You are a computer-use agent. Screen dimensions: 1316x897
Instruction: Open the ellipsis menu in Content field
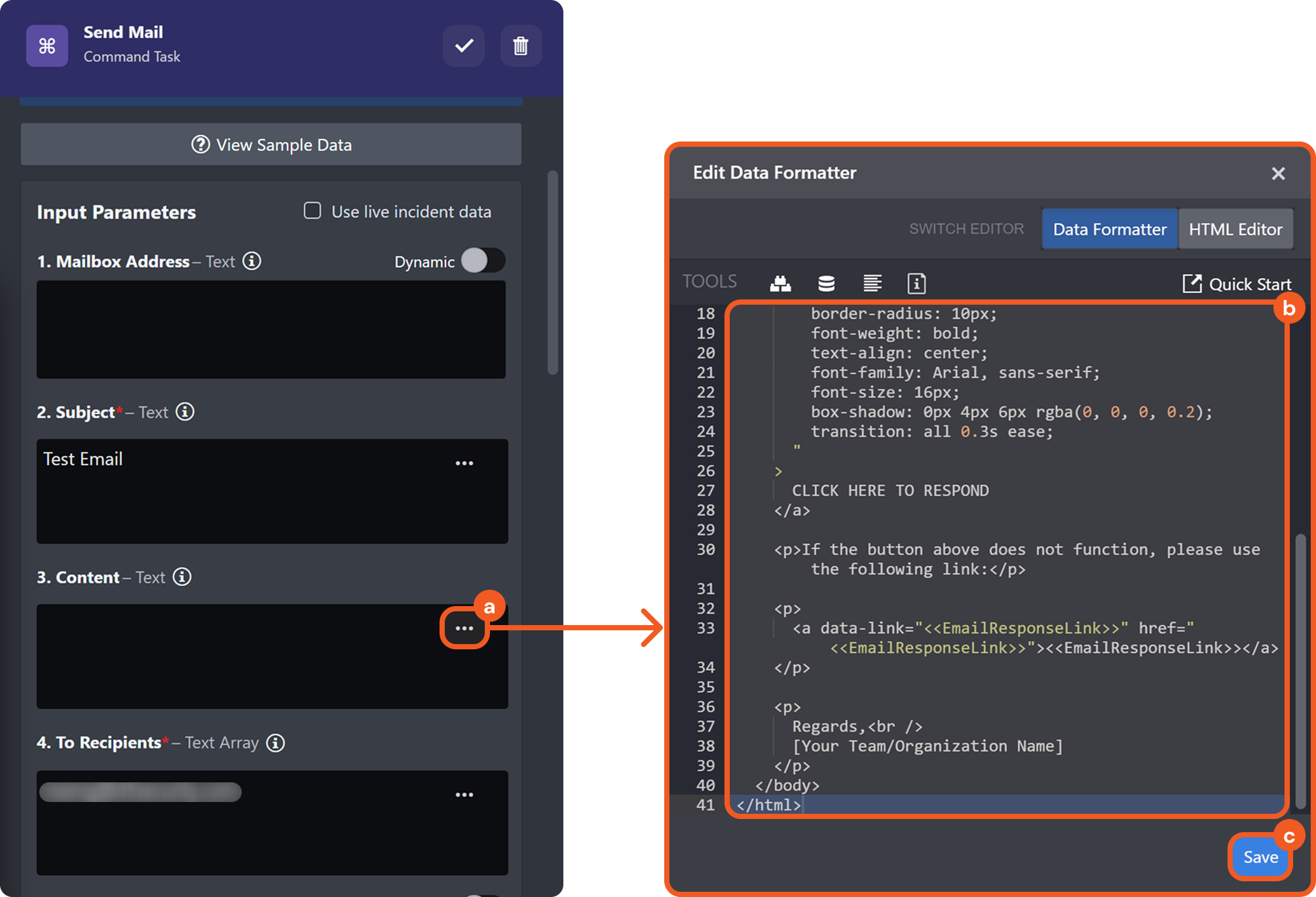tap(464, 628)
